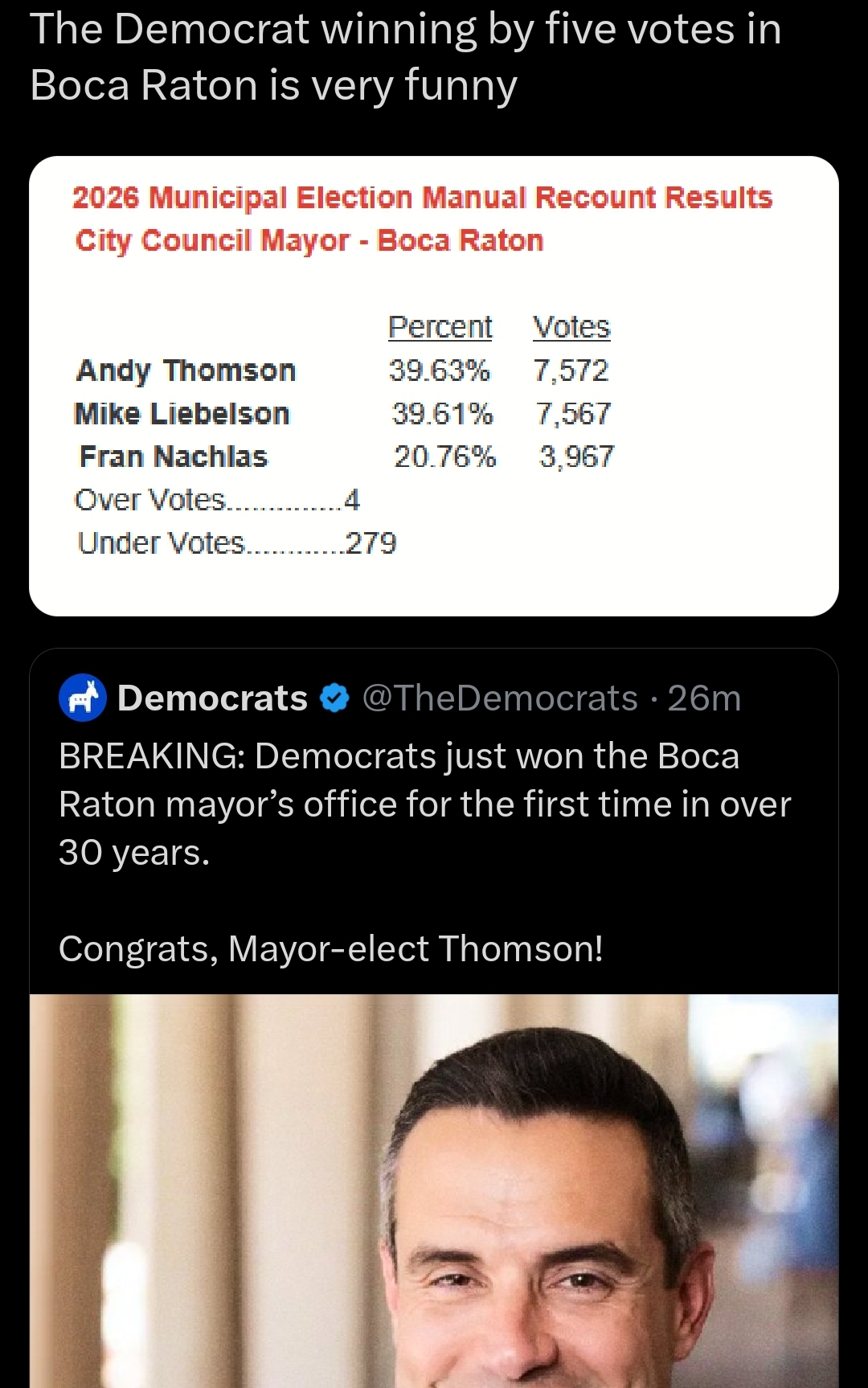Viewport: 868px width, 1388px height.
Task: Click the Under Votes line
Action: pyautogui.click(x=236, y=543)
